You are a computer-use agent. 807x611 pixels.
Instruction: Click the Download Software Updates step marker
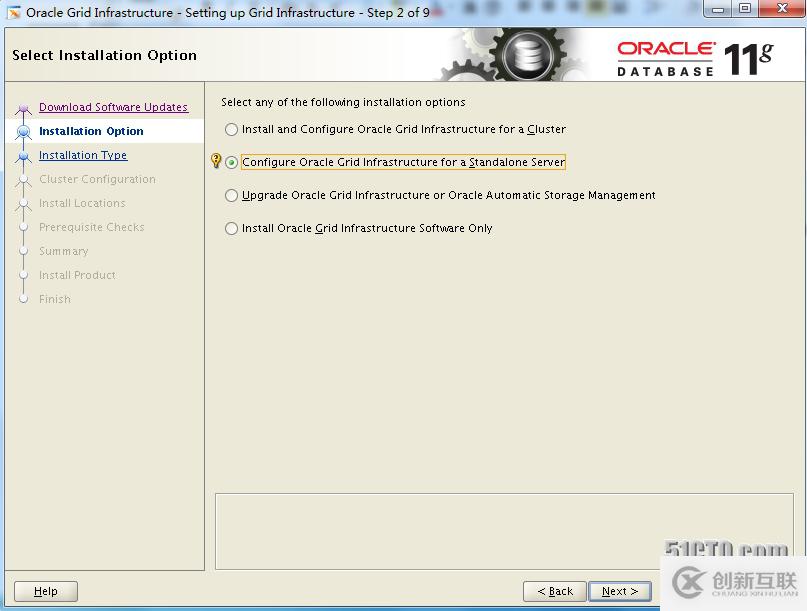pos(23,108)
